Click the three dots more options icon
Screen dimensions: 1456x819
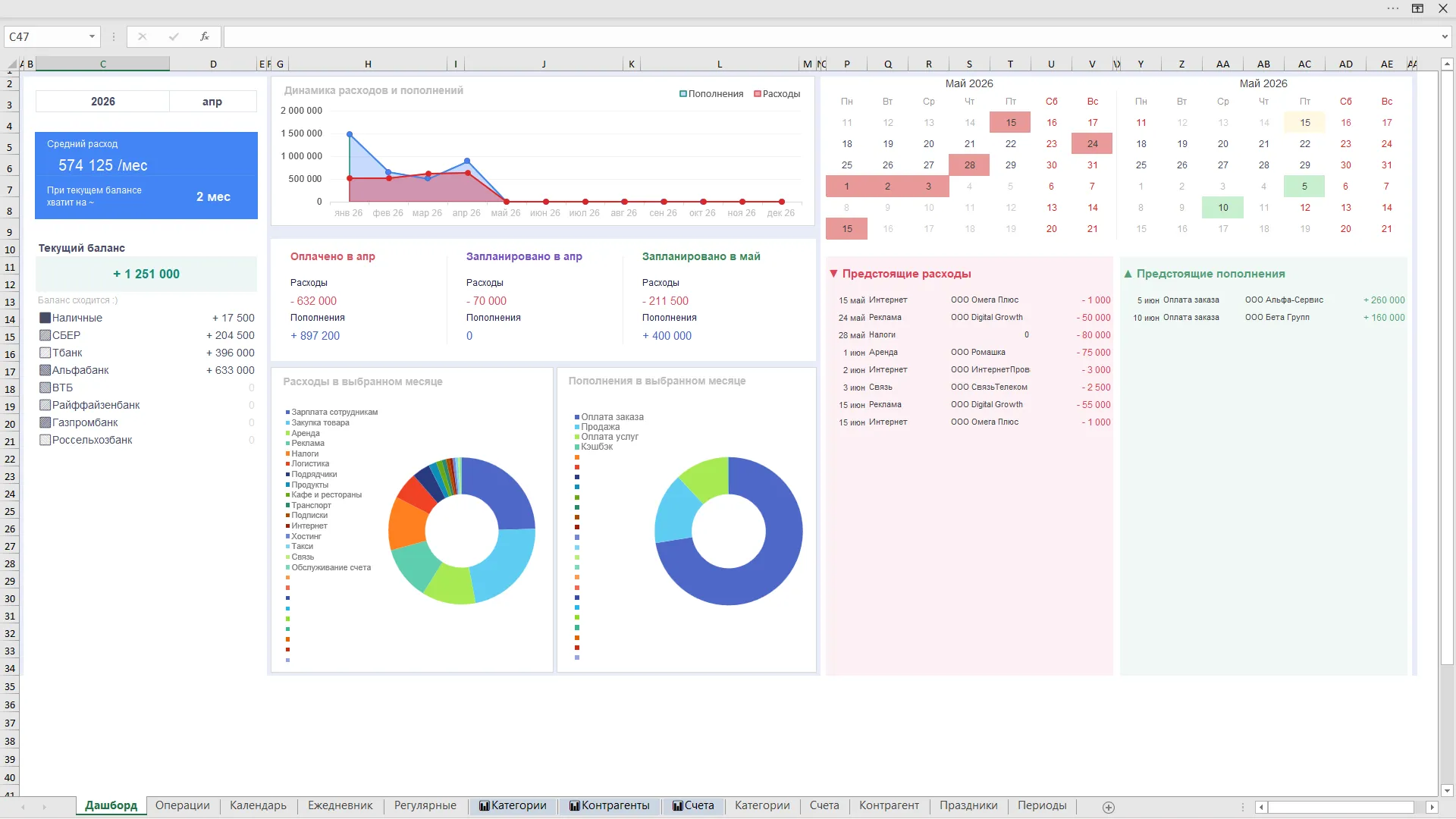tap(1393, 8)
